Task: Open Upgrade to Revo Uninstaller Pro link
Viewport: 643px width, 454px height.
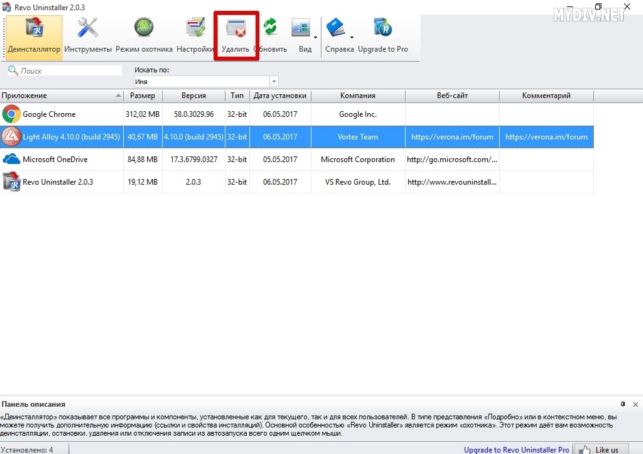Action: point(516,450)
